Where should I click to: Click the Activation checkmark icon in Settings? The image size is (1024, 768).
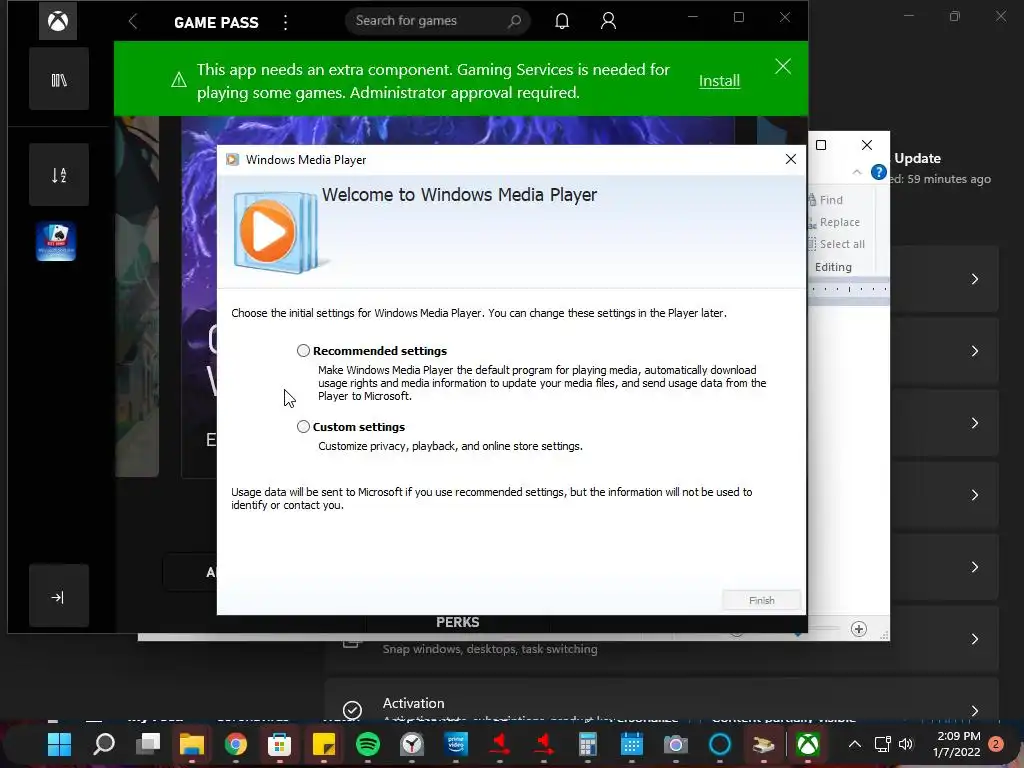[x=352, y=710]
